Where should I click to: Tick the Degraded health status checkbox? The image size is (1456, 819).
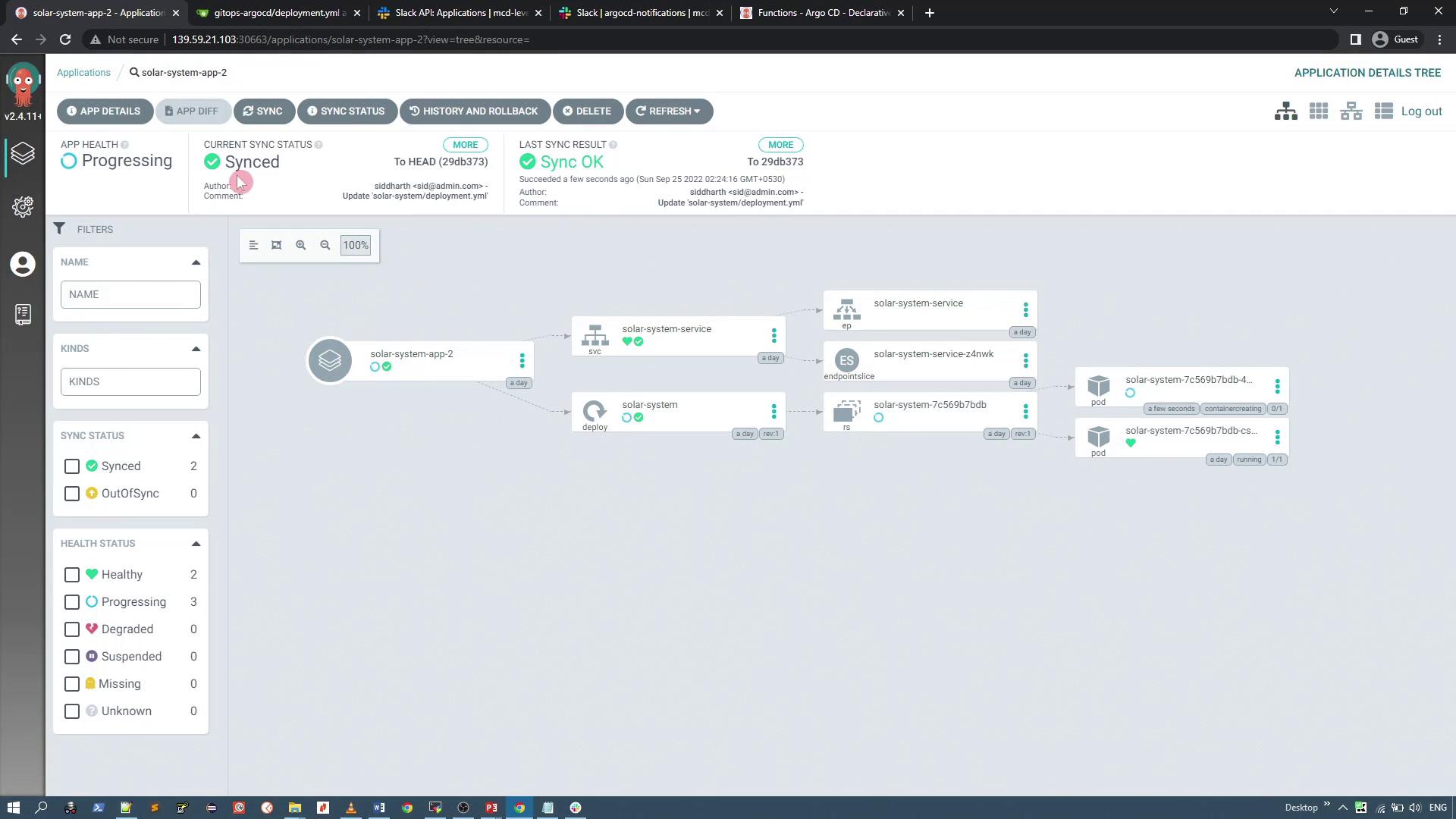(x=72, y=629)
